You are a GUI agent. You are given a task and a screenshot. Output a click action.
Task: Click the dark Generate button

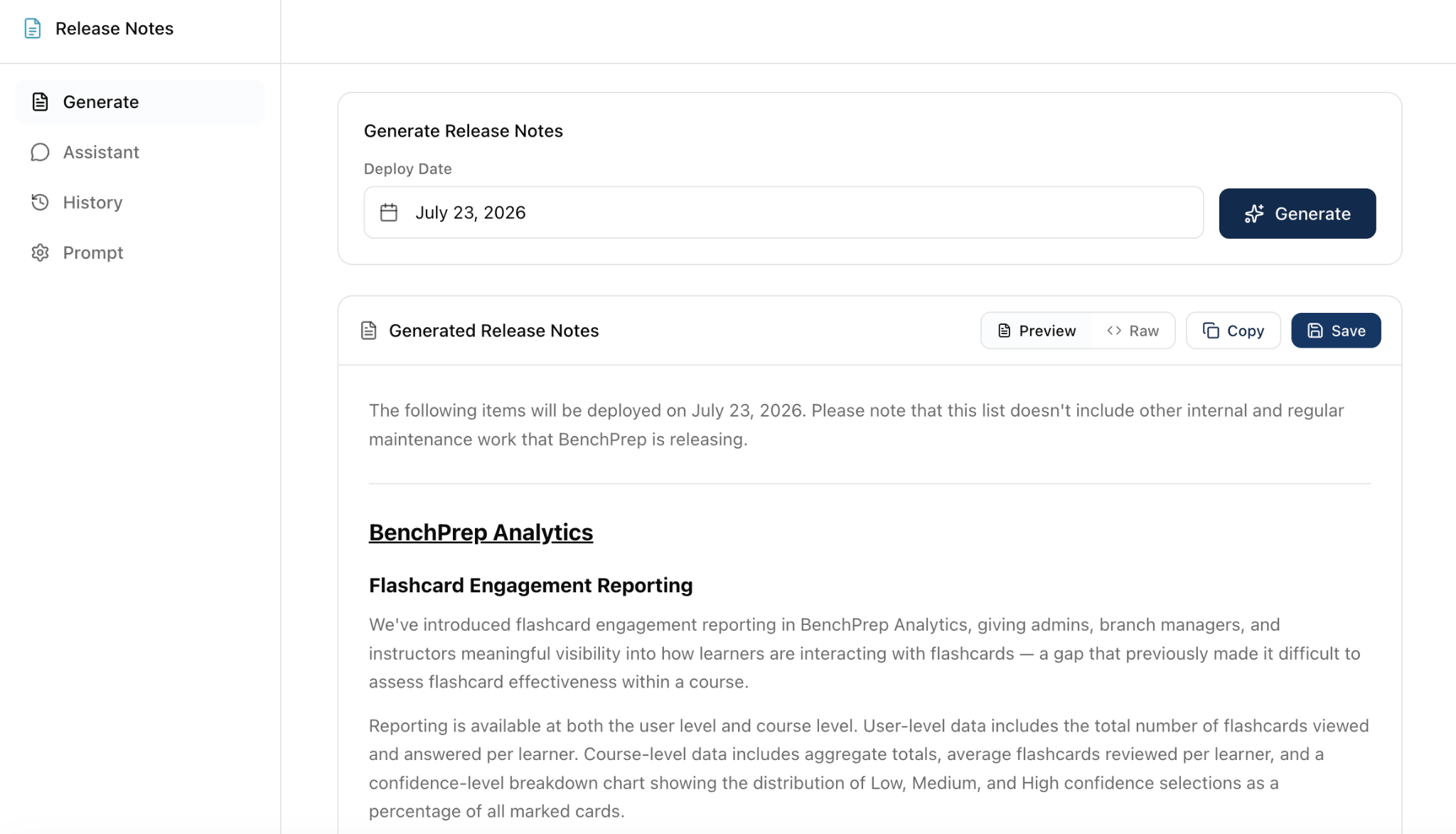coord(1297,213)
